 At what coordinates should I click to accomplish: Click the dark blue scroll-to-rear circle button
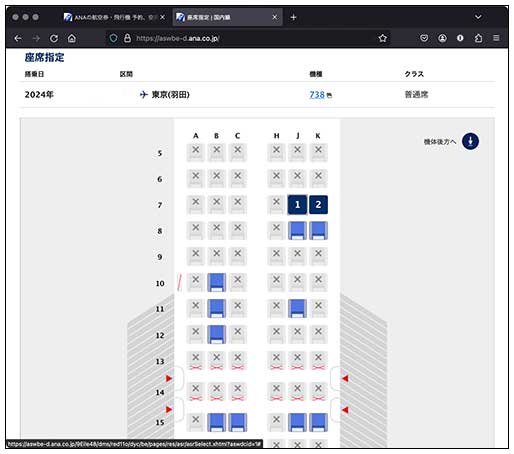coord(470,141)
